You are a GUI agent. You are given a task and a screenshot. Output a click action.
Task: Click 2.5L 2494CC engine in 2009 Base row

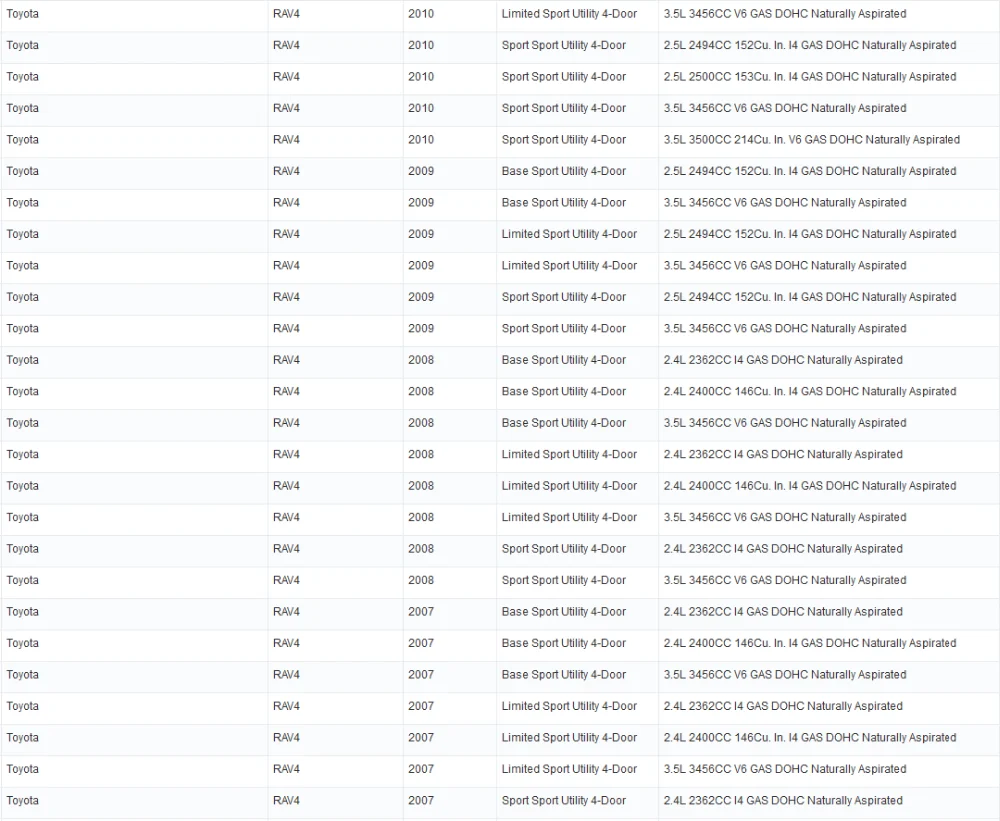coord(809,171)
